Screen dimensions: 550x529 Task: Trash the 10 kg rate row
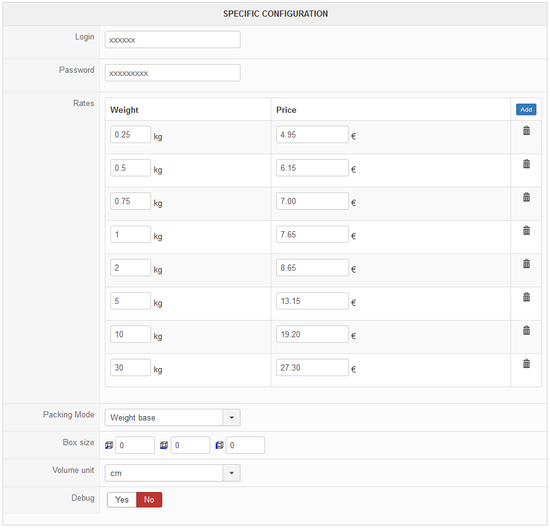click(x=526, y=330)
